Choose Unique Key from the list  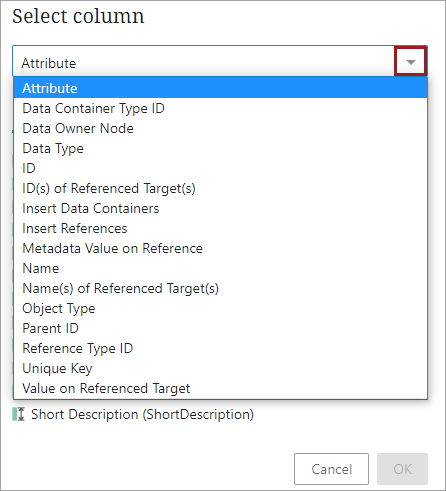[220, 368]
